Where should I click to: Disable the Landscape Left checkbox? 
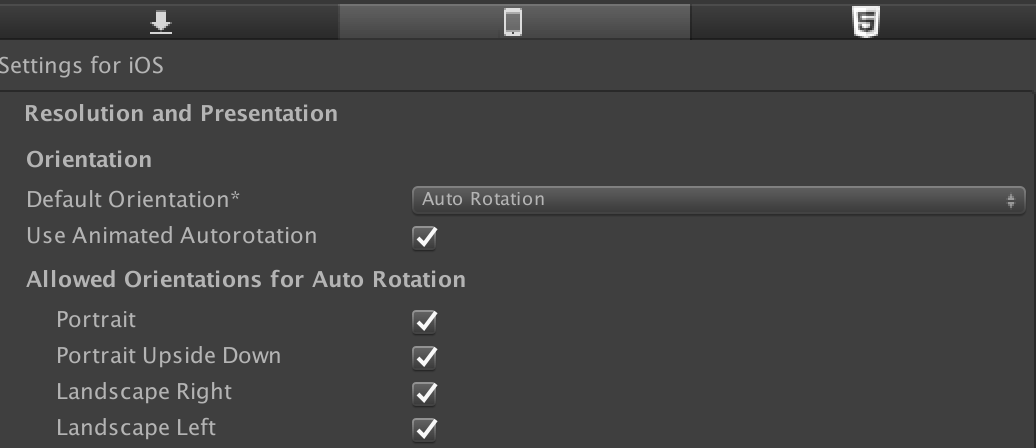click(424, 429)
